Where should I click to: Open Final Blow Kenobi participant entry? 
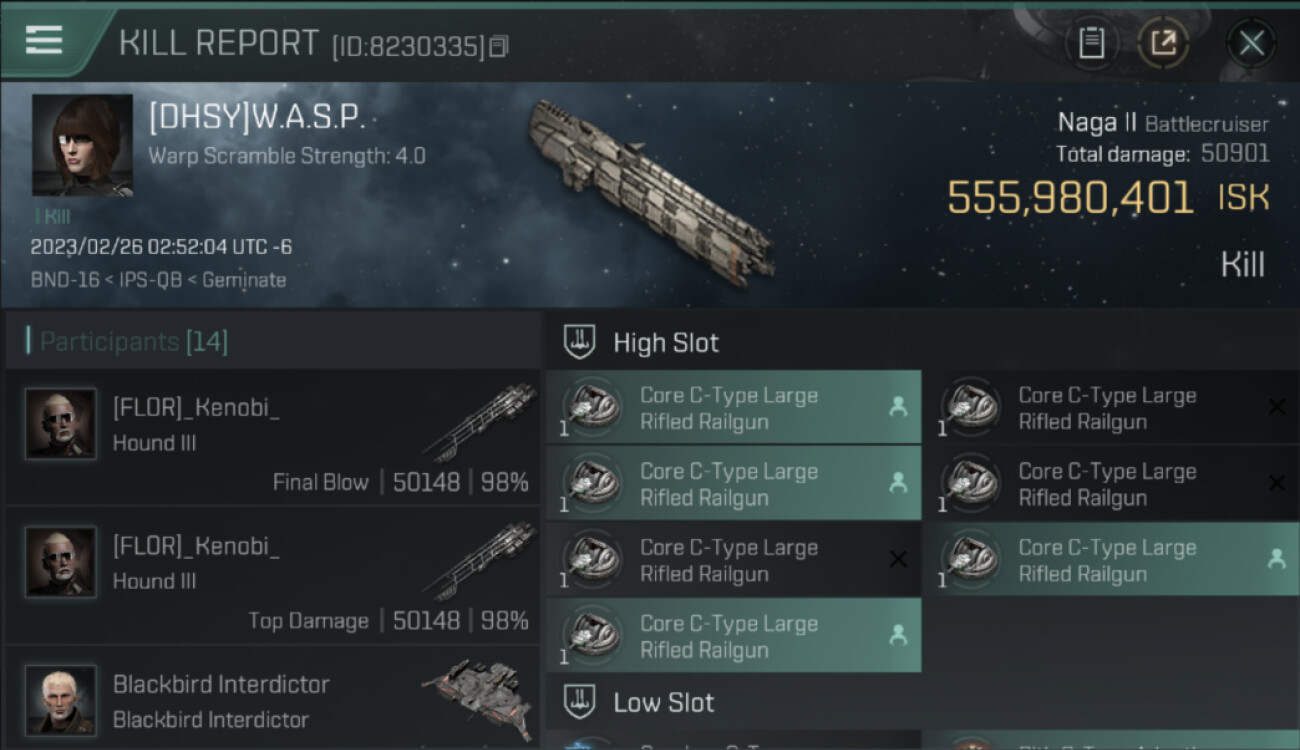pyautogui.click(x=272, y=438)
